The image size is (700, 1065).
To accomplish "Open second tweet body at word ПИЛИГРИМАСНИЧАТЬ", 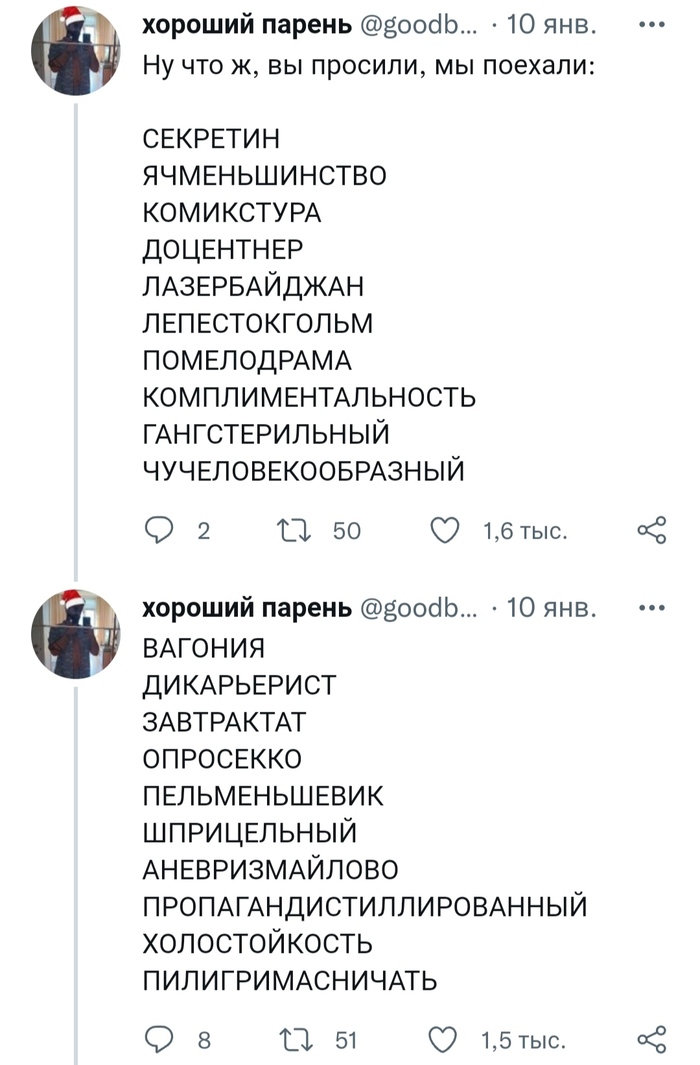I will tap(291, 979).
